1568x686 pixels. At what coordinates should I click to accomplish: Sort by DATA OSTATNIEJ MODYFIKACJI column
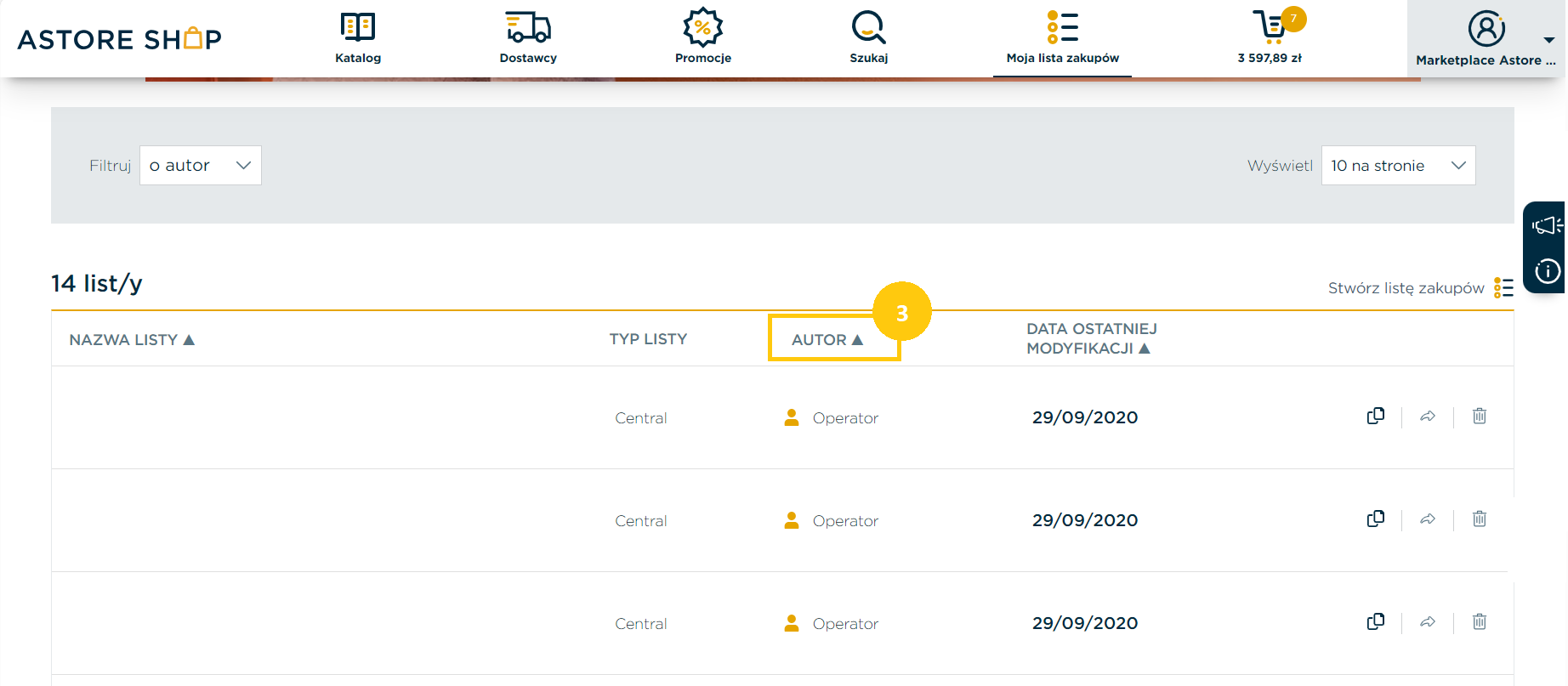[1092, 338]
